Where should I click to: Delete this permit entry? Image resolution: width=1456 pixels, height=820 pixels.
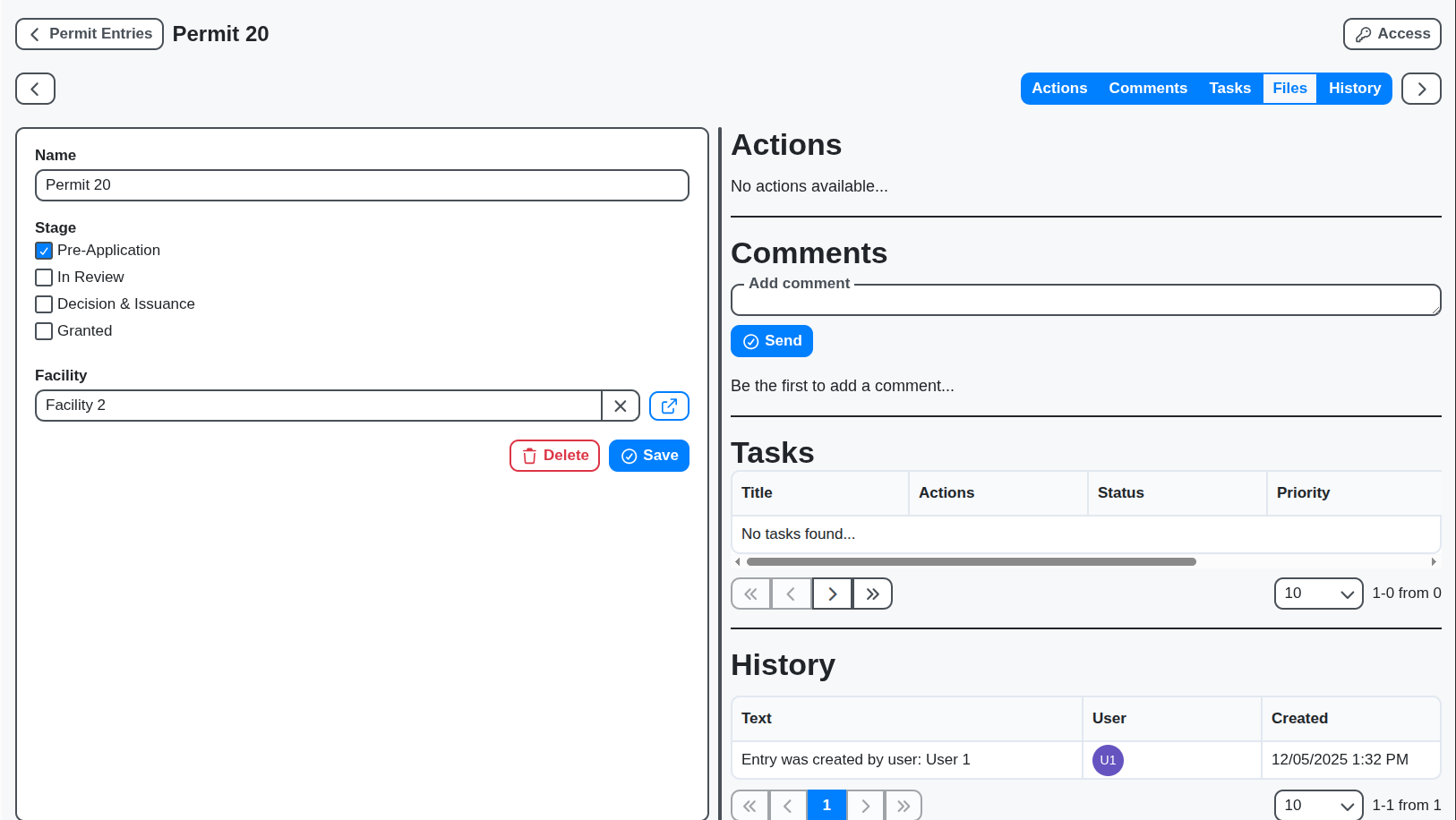(x=554, y=456)
